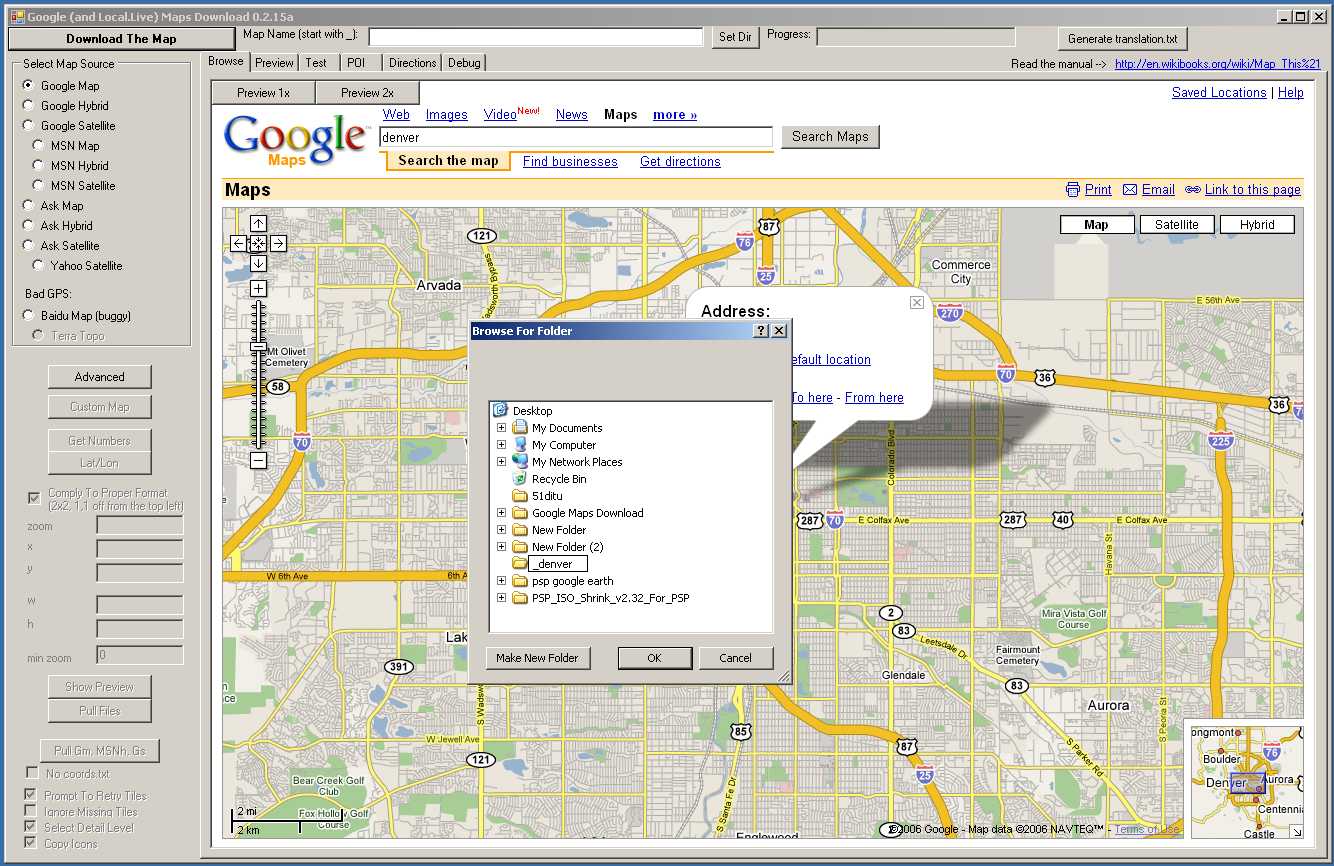Click the Browse For Folder help button
The image size is (1334, 866).
[760, 331]
